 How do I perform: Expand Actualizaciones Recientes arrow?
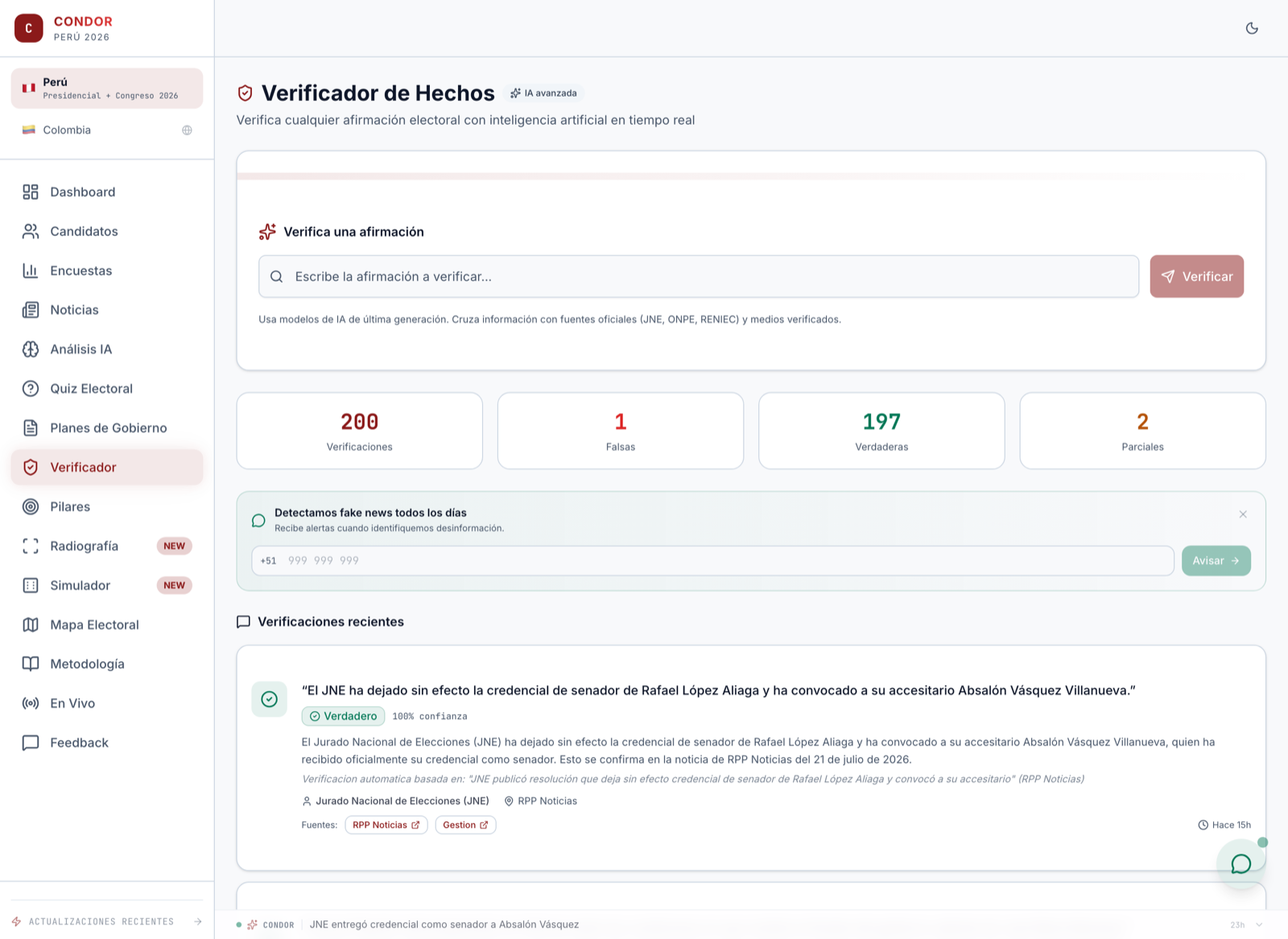(x=198, y=922)
